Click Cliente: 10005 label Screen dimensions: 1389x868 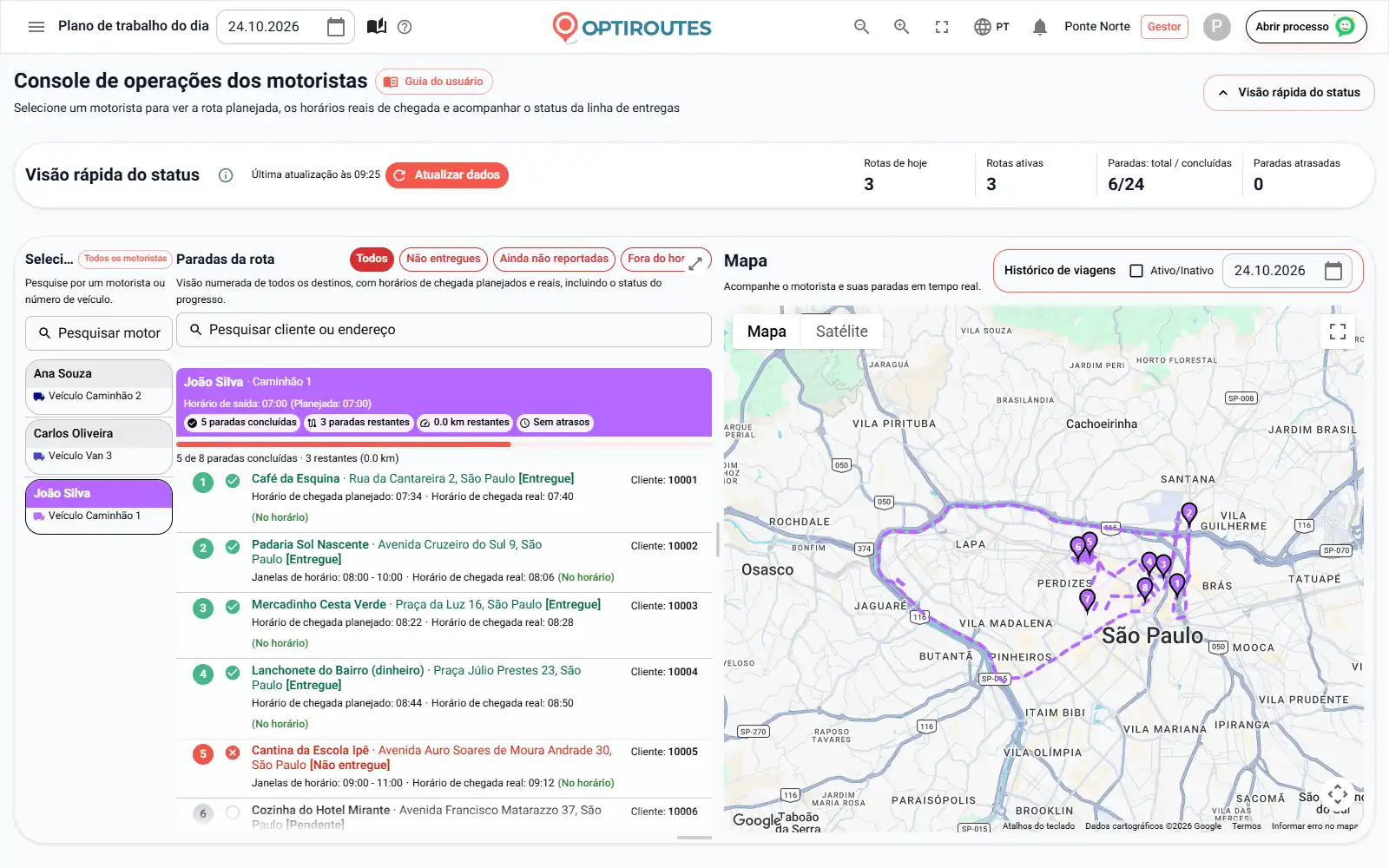coord(664,753)
